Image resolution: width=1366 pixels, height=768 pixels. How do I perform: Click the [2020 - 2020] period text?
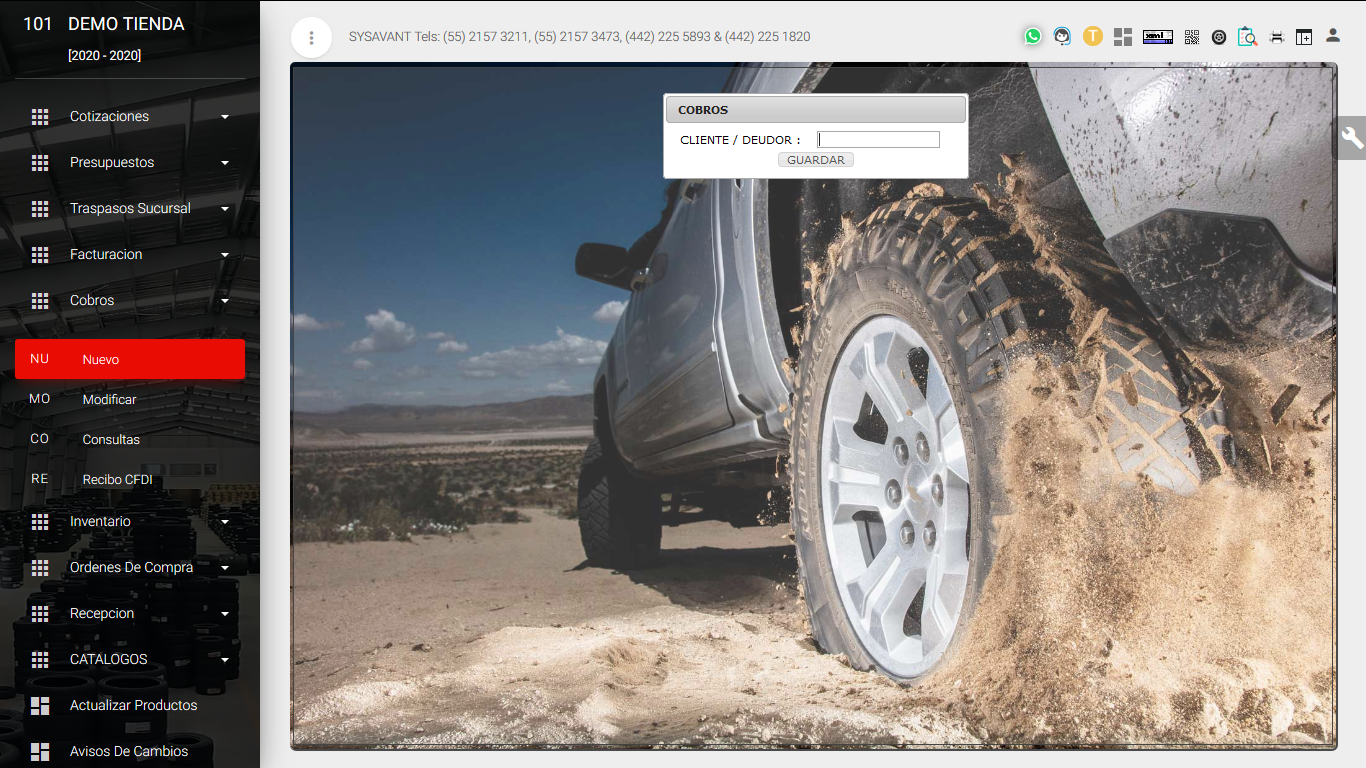104,56
